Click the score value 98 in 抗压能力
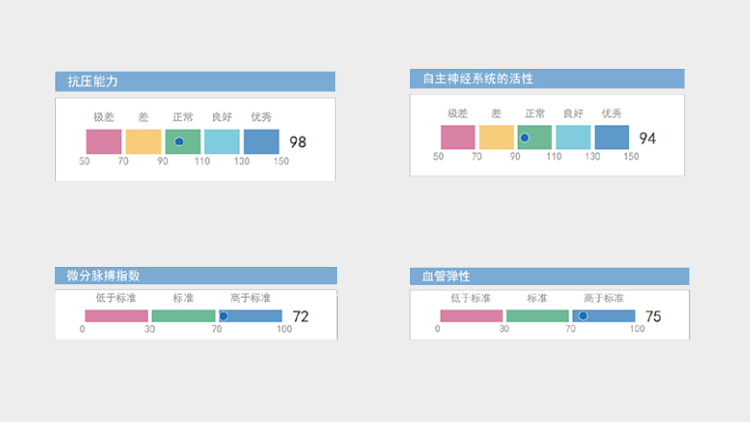750x422 pixels. pos(297,142)
